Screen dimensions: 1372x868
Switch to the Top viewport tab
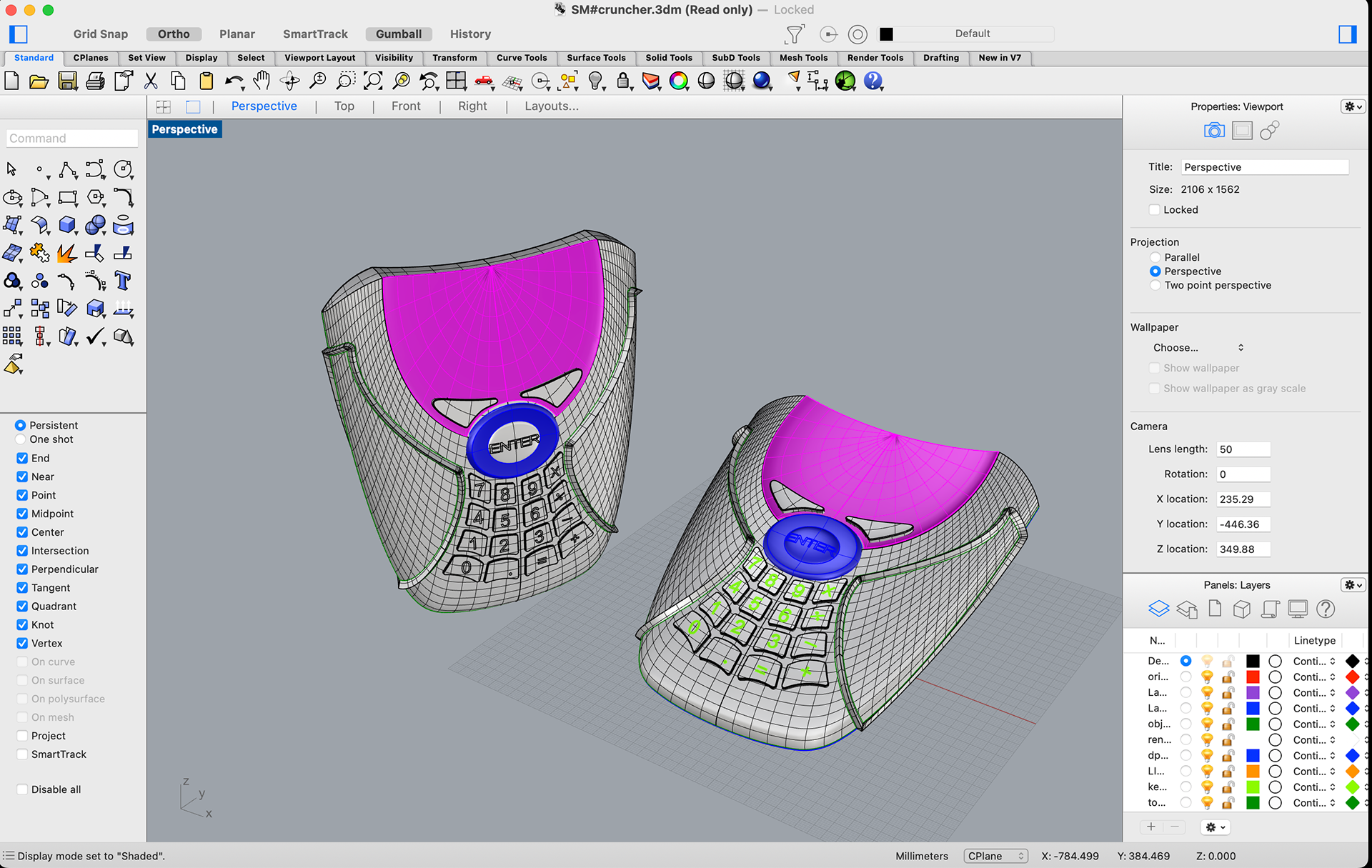pos(344,106)
